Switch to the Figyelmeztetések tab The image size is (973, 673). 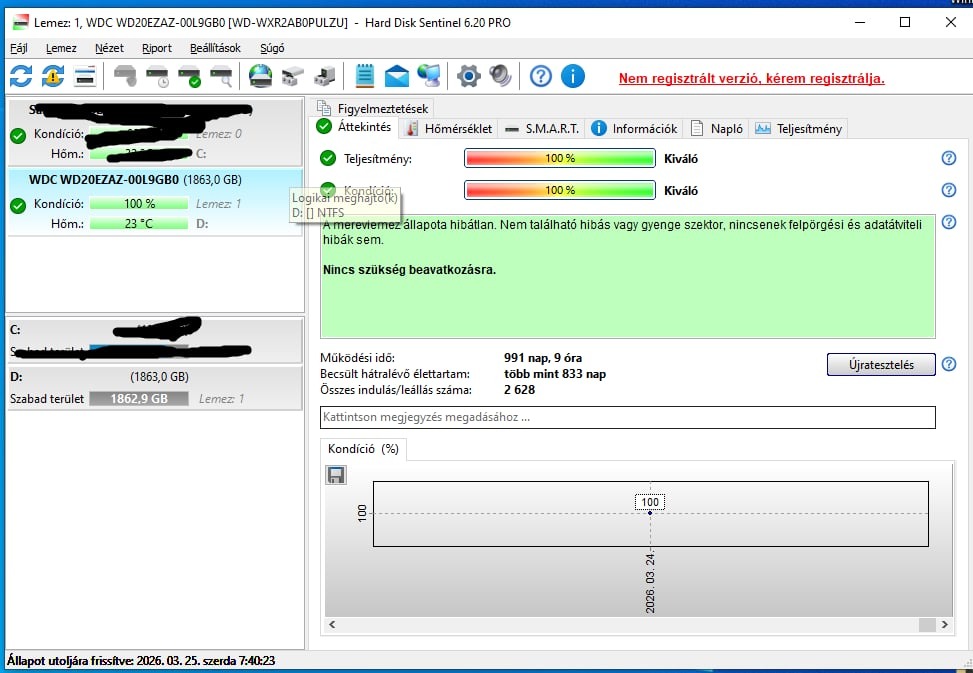click(372, 108)
